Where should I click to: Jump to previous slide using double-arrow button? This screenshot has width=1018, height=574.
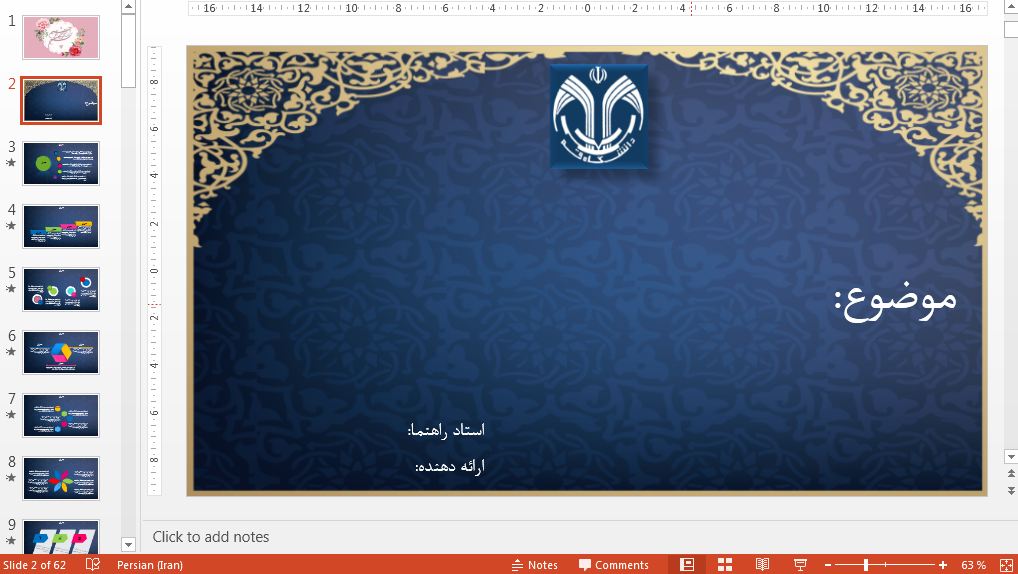pos(1009,474)
